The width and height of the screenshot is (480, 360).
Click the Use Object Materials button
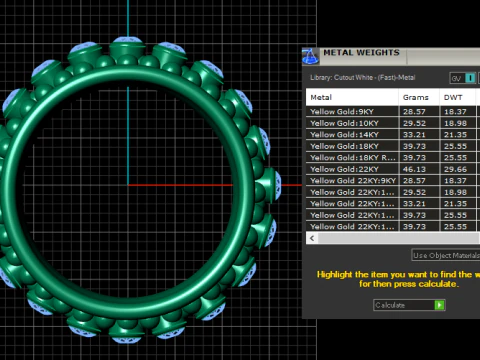coord(446,255)
